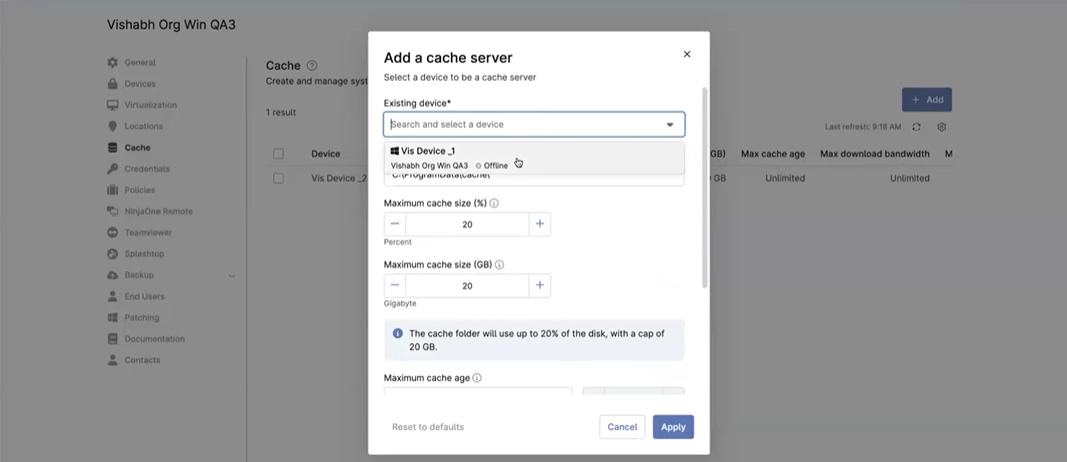
Task: Decrease the maximum cache size in GB
Action: click(x=395, y=286)
